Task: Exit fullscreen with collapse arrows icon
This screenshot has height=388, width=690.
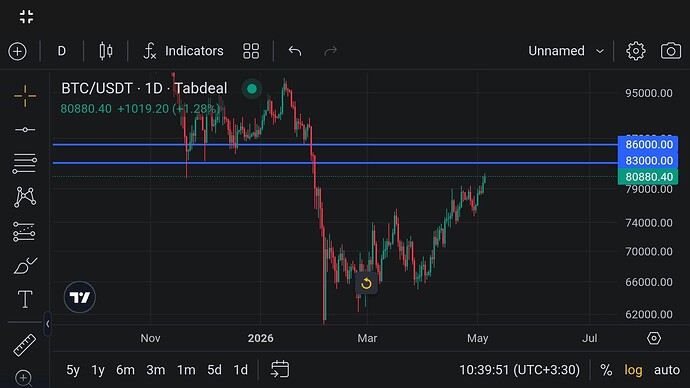Action: click(x=26, y=17)
